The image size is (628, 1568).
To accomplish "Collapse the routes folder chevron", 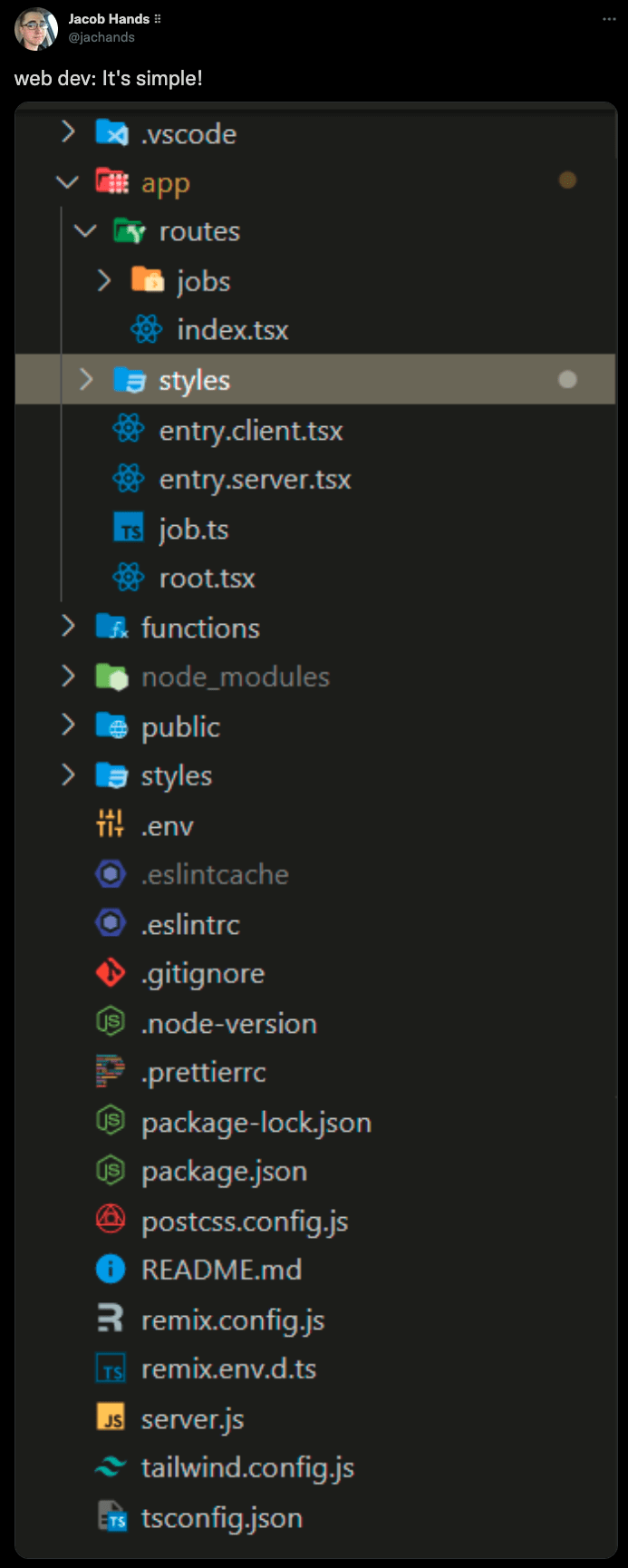I will tap(86, 231).
